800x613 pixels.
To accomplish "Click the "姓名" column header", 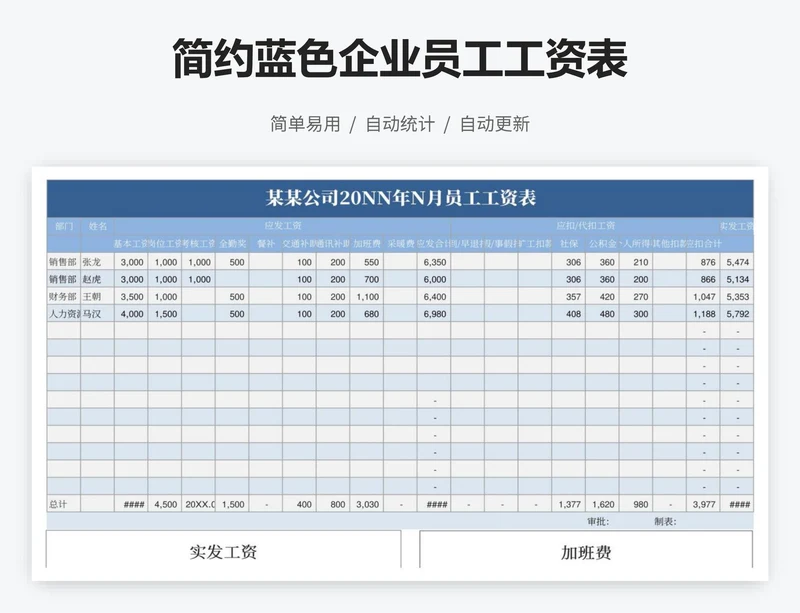I will pyautogui.click(x=97, y=226).
